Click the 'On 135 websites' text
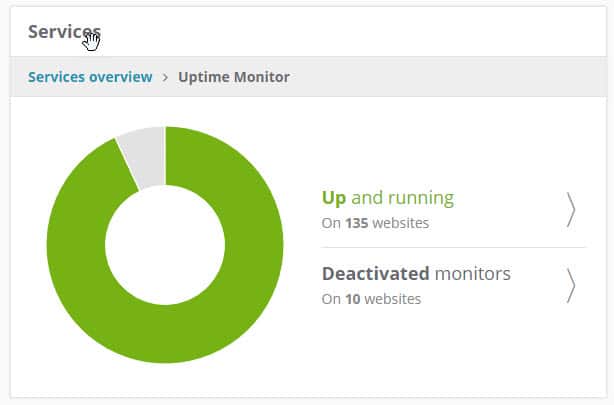The width and height of the screenshot is (614, 405). pos(375,223)
